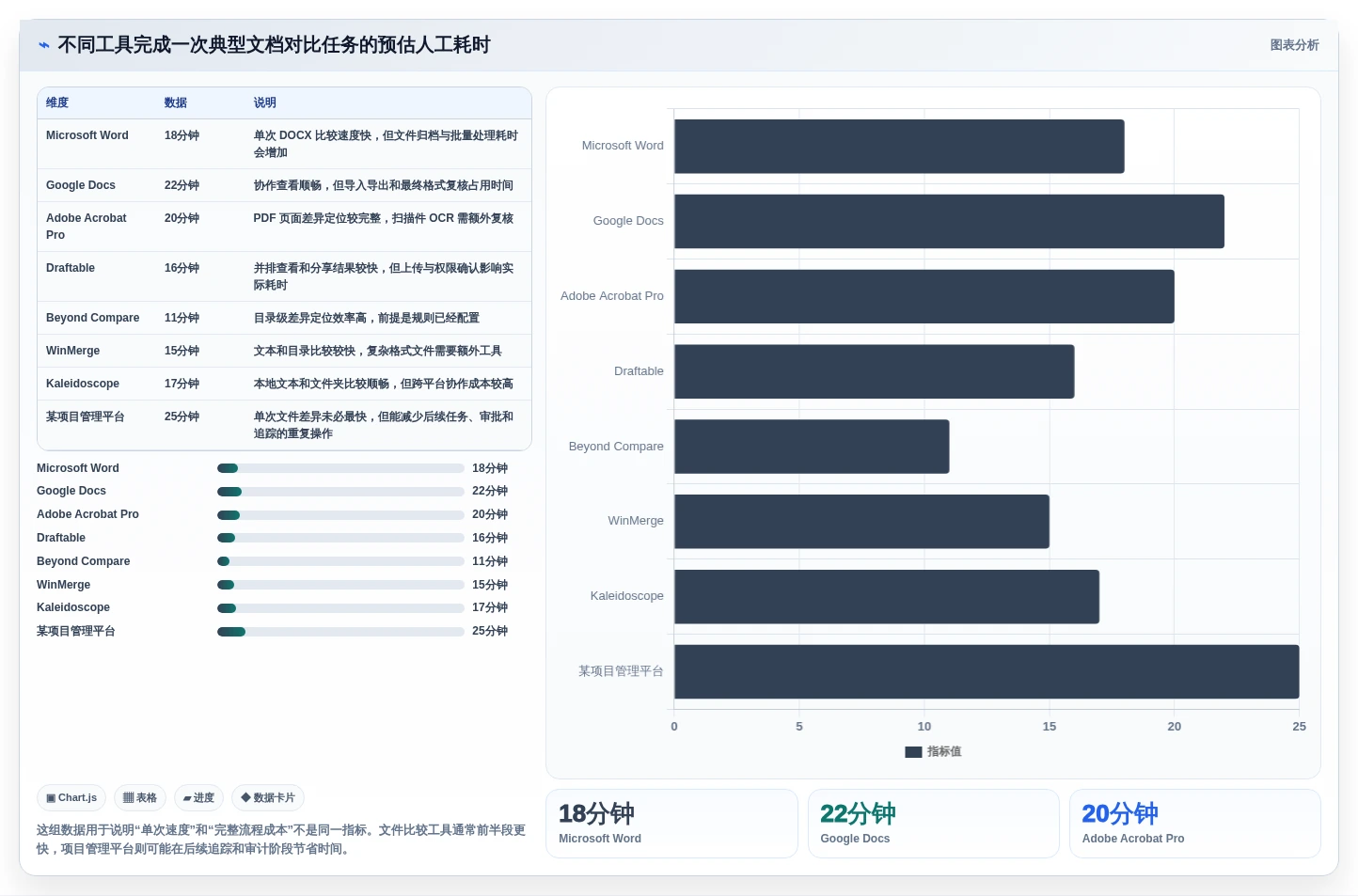
Task: Click the Microsoft Word table row name
Action: click(x=87, y=135)
